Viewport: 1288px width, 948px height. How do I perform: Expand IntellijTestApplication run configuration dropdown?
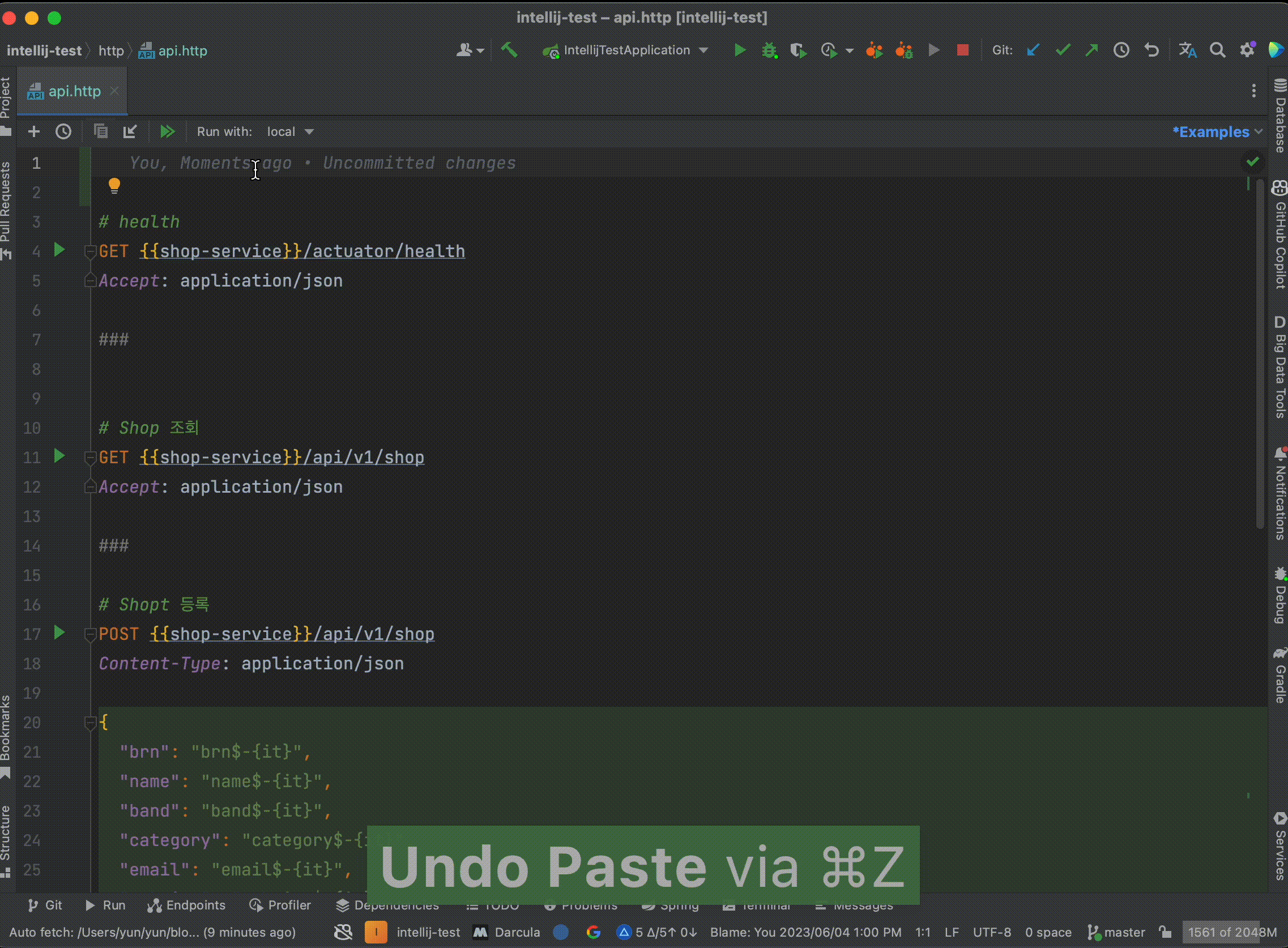(703, 50)
